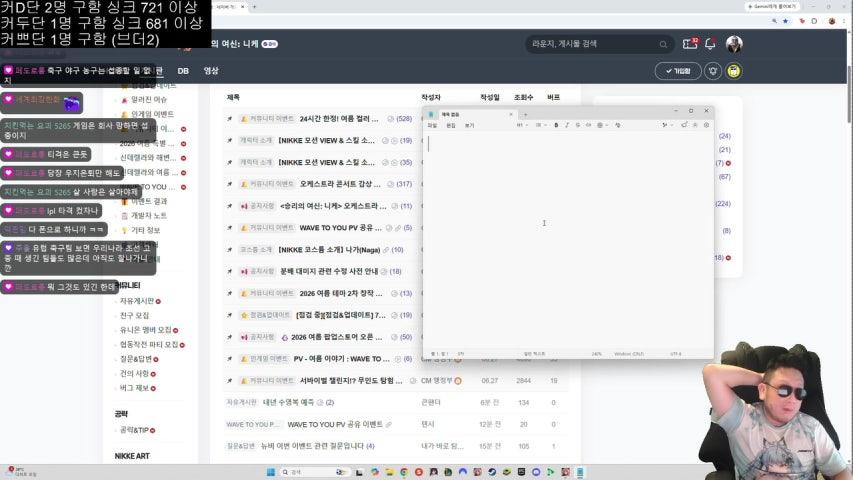Click the lounge search magnifier icon

[x=663, y=44]
